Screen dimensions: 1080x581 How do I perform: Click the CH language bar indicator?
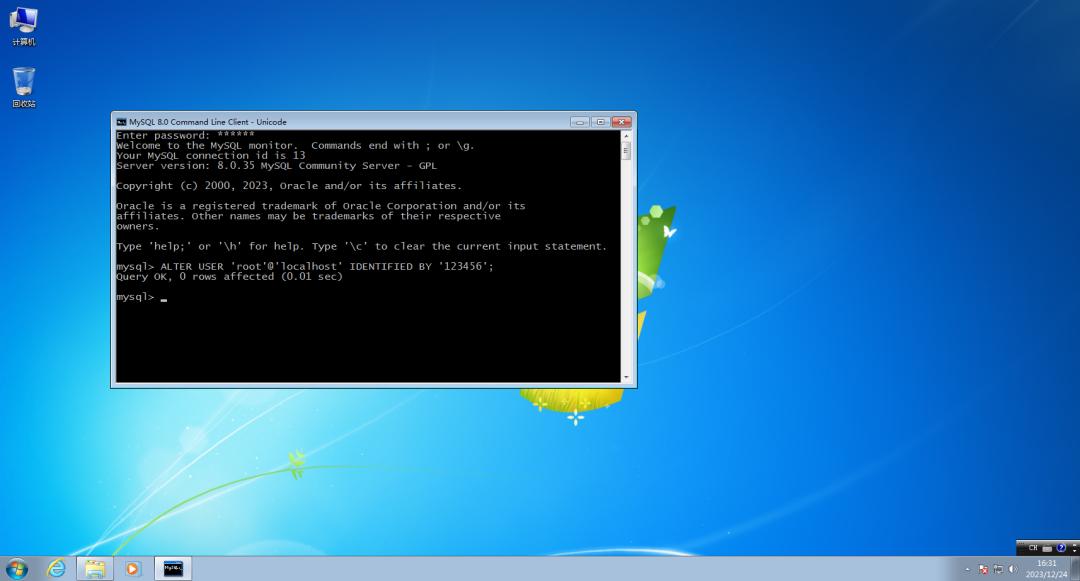[1033, 548]
